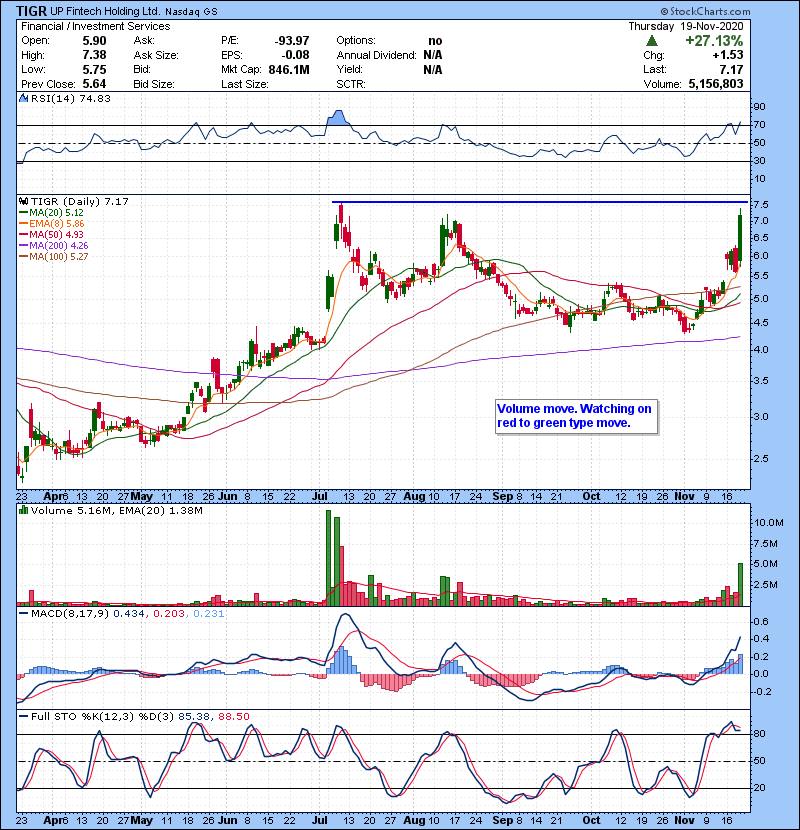Click the 'SCTR:' label
The height and width of the screenshot is (830, 800).
pos(351,84)
